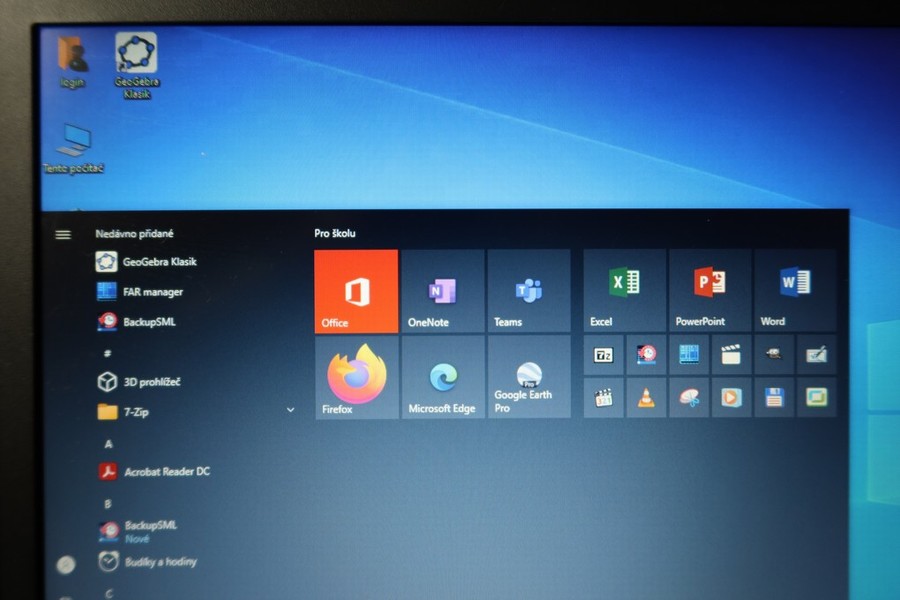Select the Tento počítač desktop icon

coord(73,148)
